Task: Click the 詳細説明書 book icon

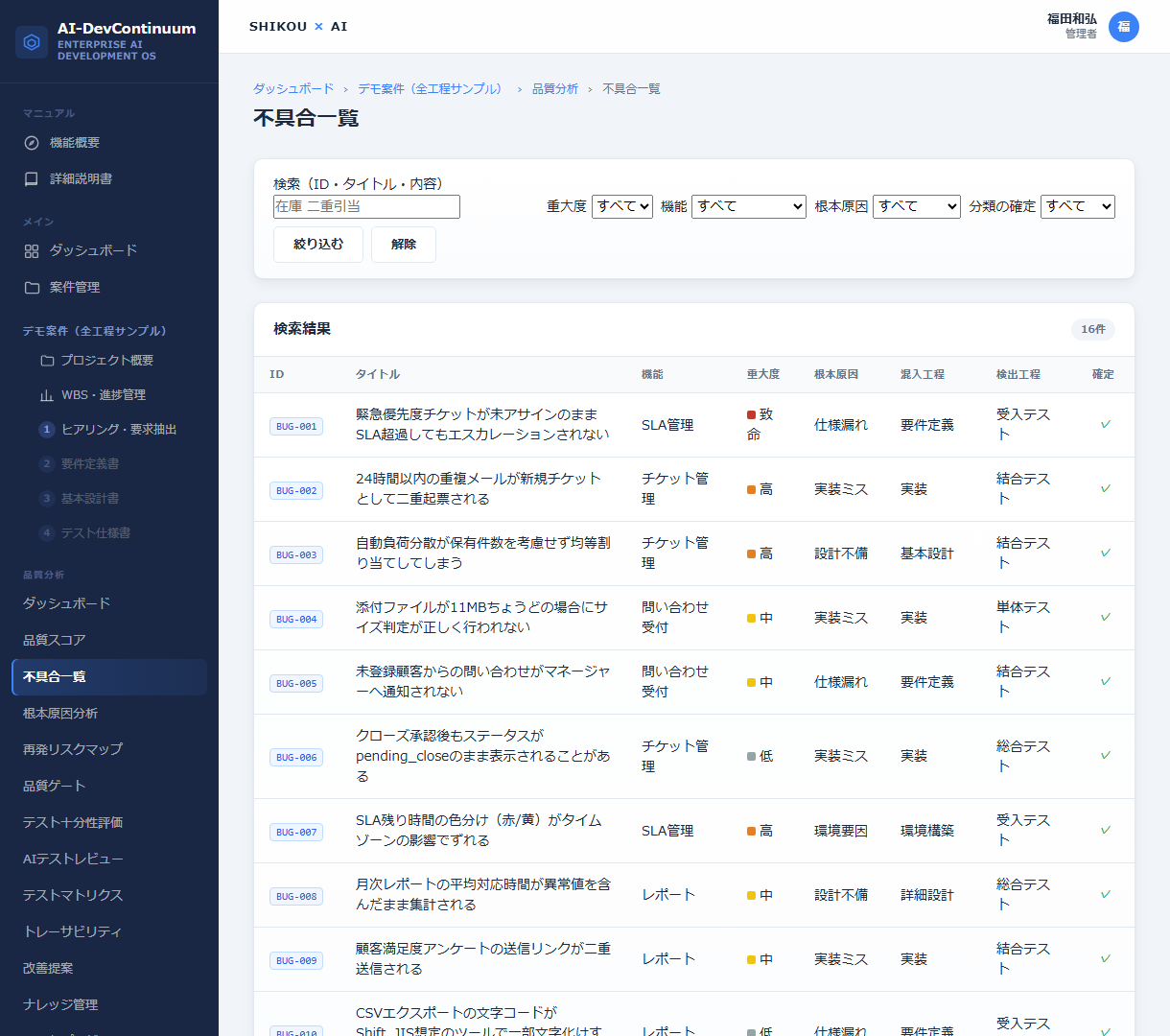Action: [32, 179]
